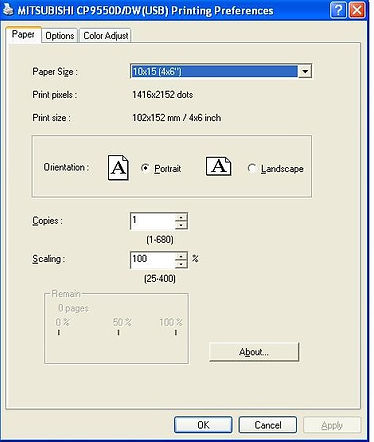Switch to the Options tab
This screenshot has height=442, width=374.
[x=60, y=36]
